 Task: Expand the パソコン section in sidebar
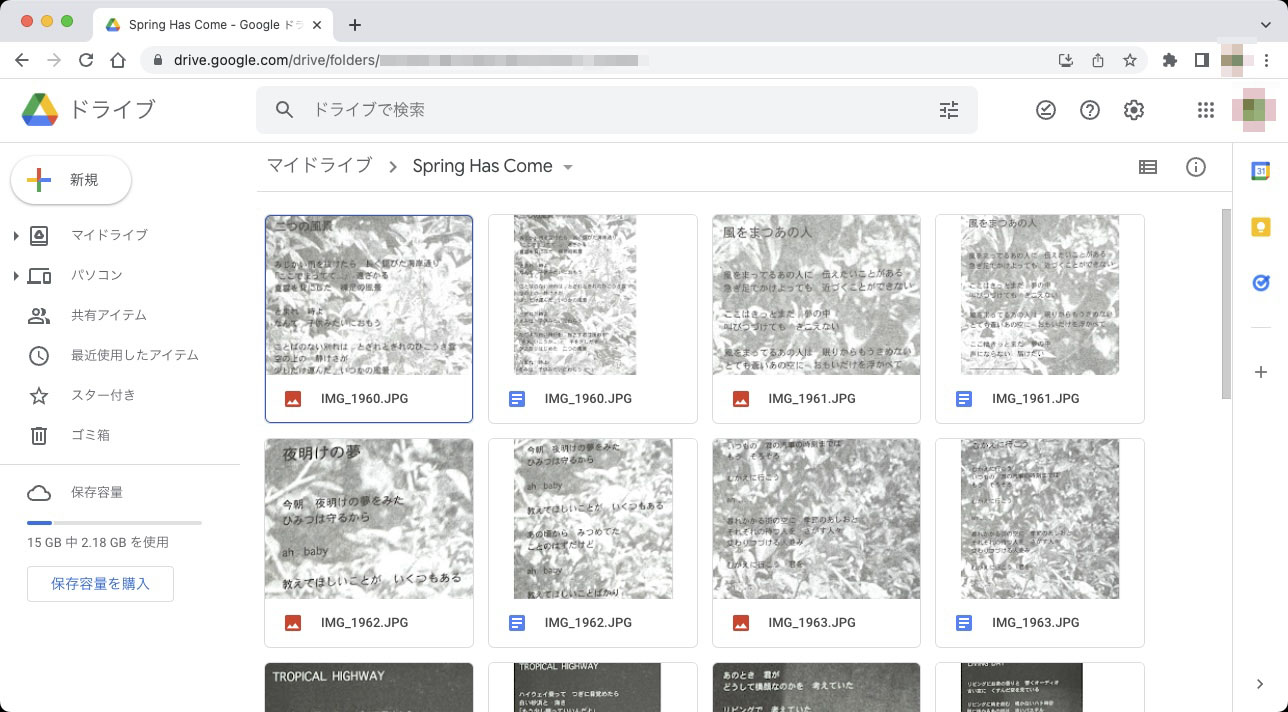tap(16, 275)
